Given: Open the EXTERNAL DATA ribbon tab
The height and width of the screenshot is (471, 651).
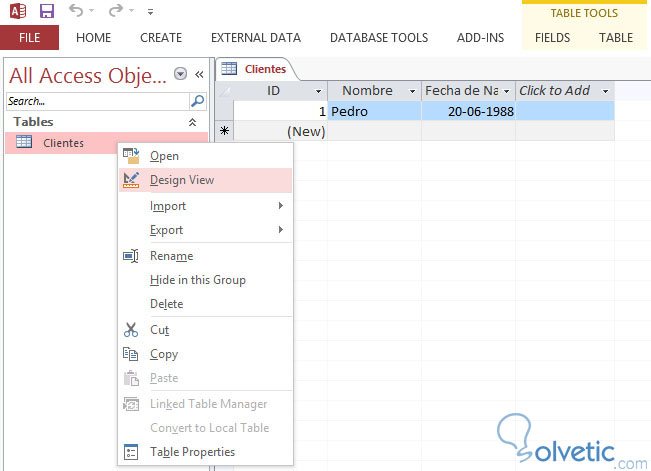Looking at the screenshot, I should coord(256,38).
